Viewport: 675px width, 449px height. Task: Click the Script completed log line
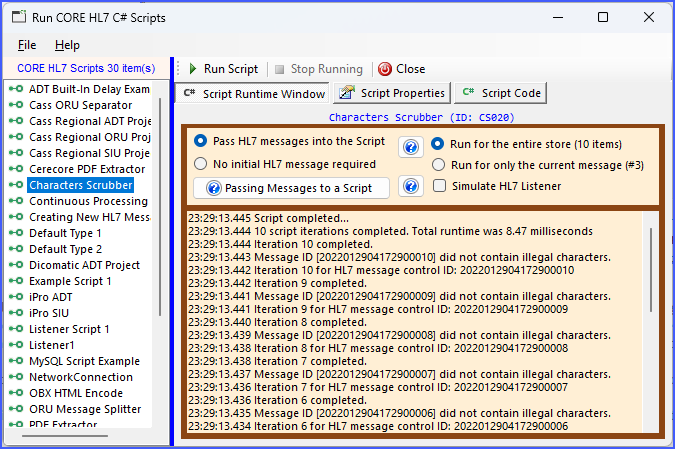click(269, 218)
